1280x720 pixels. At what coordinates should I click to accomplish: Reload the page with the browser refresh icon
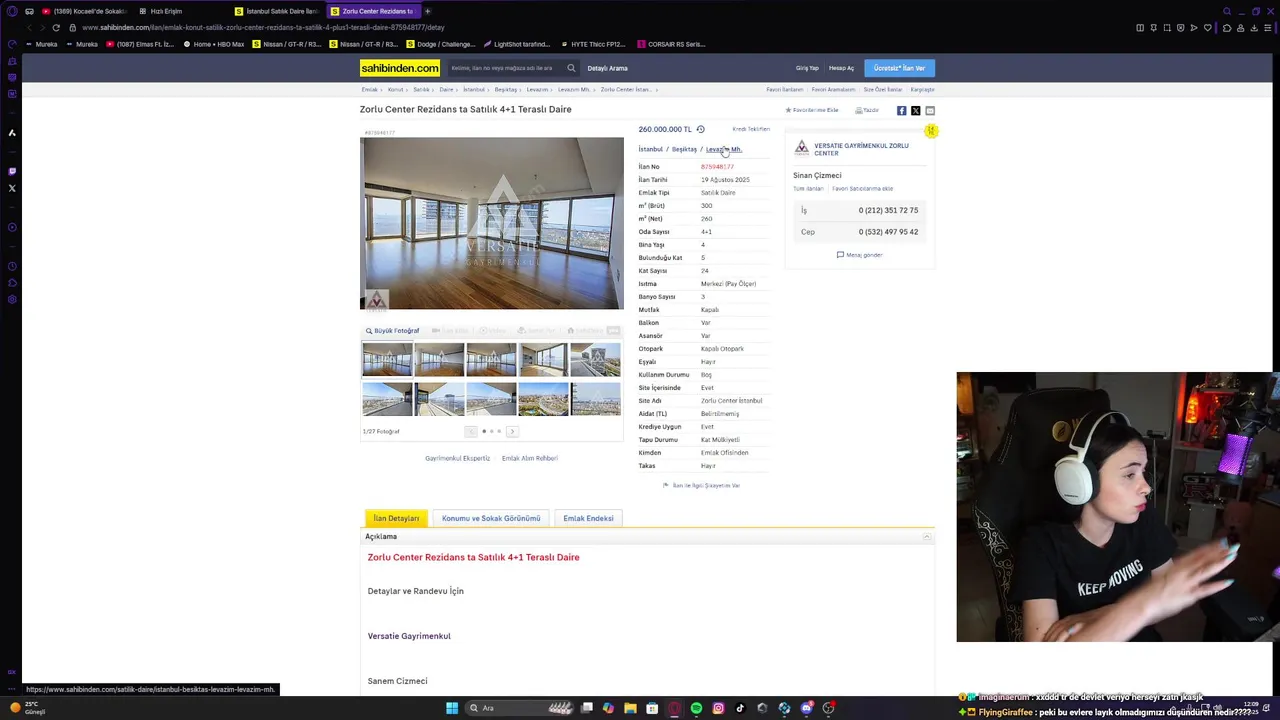pyautogui.click(x=56, y=27)
